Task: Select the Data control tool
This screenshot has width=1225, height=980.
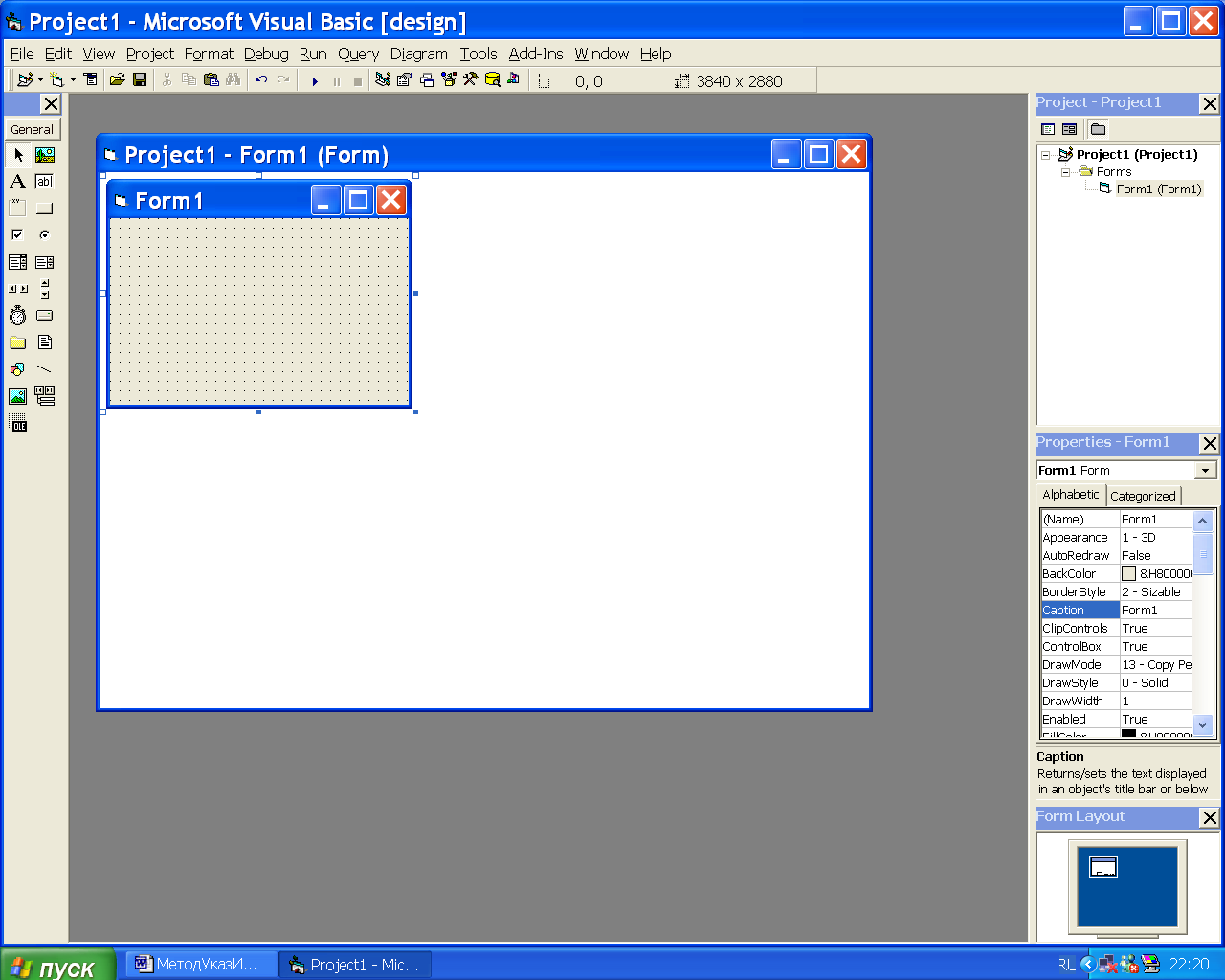Action: click(x=45, y=396)
